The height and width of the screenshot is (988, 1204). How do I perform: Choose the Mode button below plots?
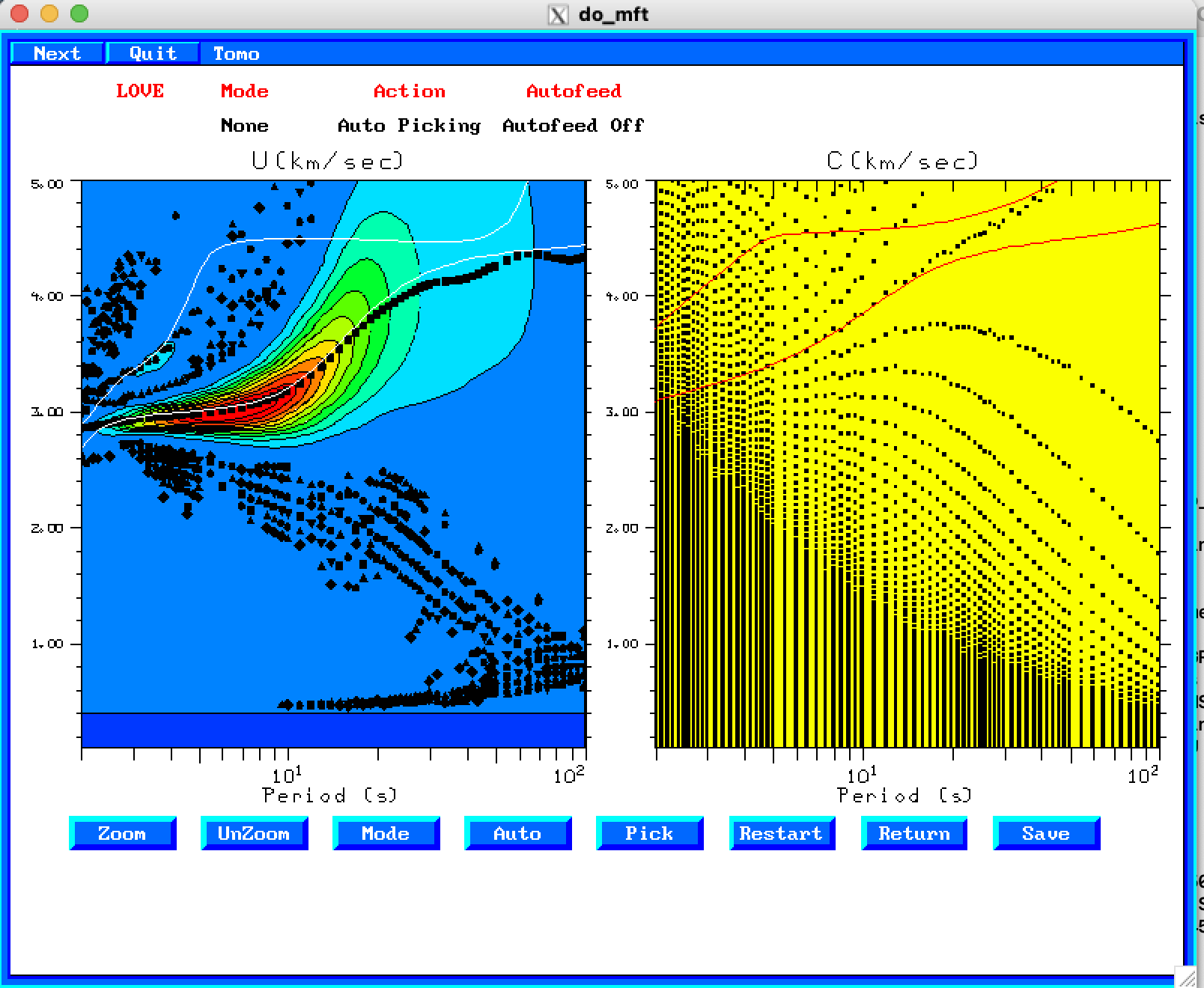386,833
